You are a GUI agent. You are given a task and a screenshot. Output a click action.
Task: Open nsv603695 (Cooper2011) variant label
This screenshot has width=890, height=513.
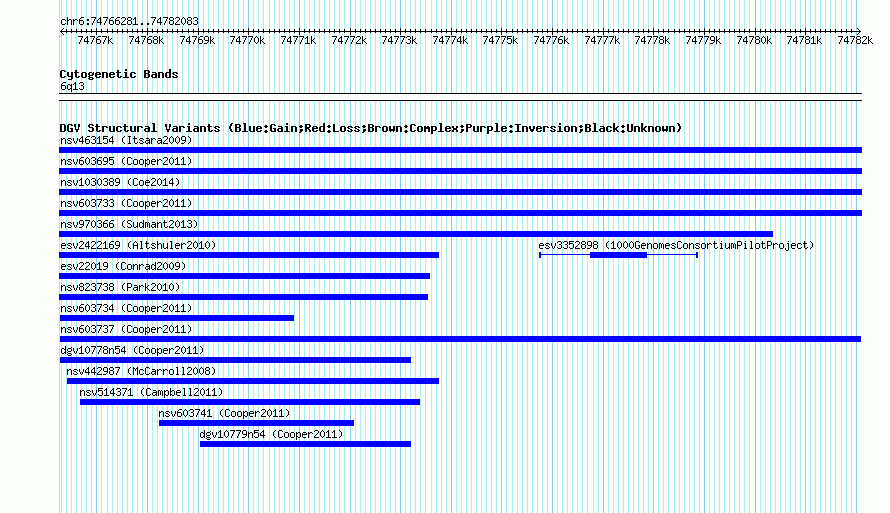click(126, 161)
